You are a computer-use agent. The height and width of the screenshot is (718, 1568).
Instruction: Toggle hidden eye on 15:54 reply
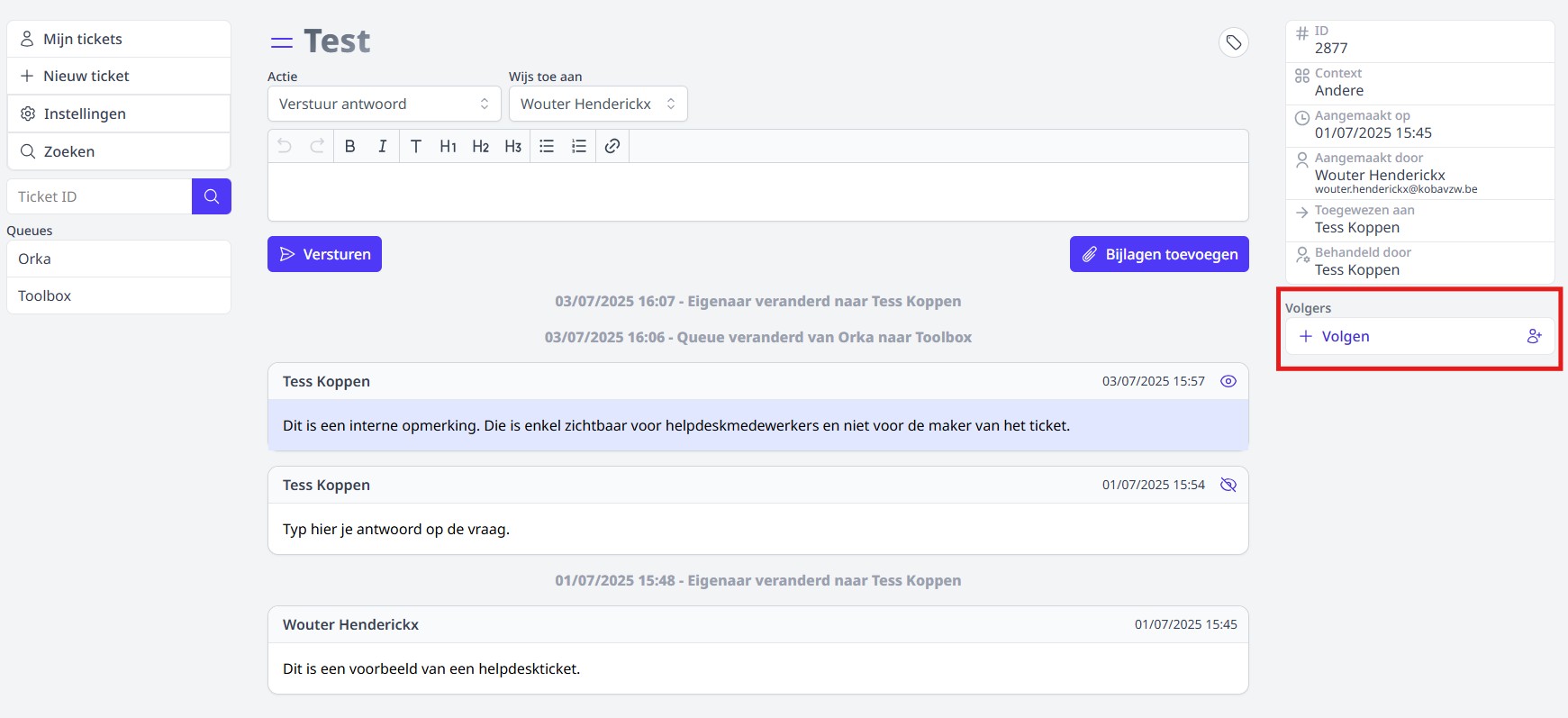(1228, 485)
